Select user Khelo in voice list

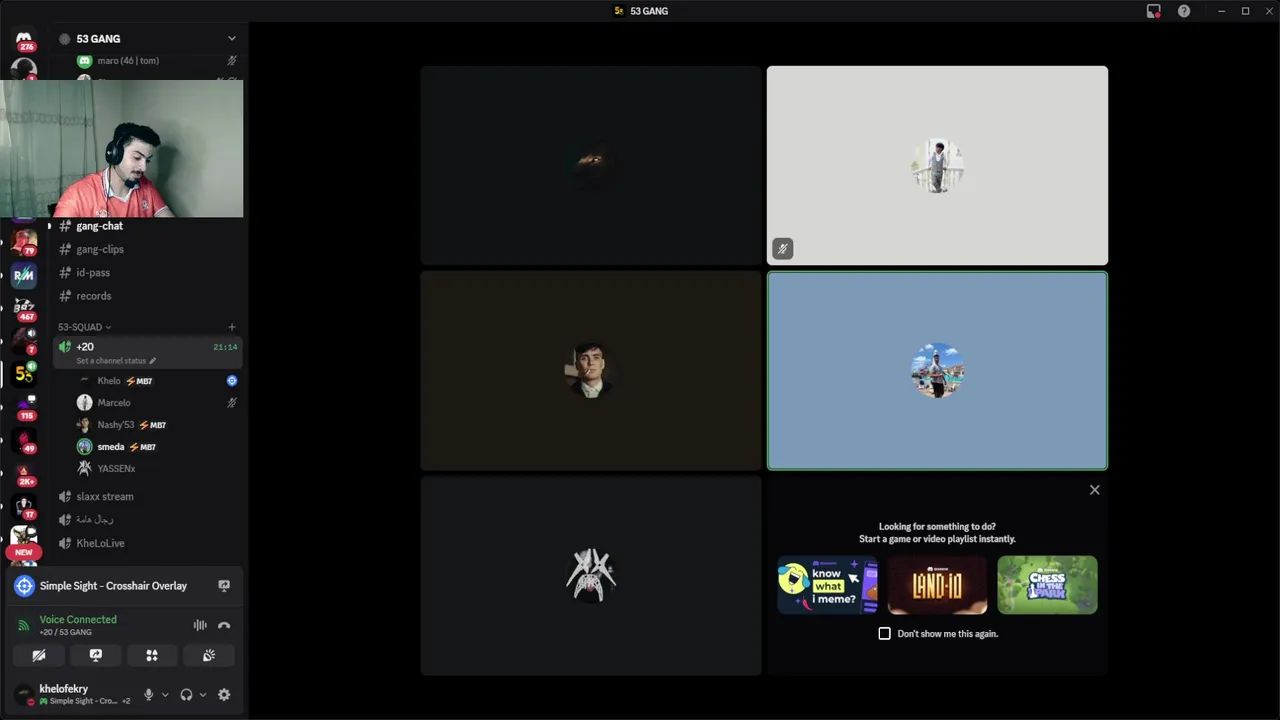click(x=157, y=381)
